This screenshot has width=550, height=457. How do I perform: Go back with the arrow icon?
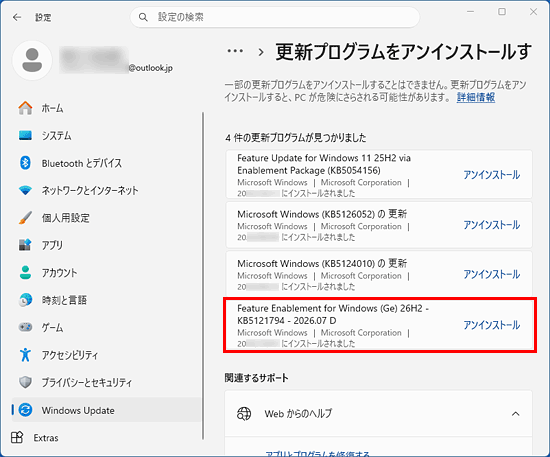[x=17, y=17]
